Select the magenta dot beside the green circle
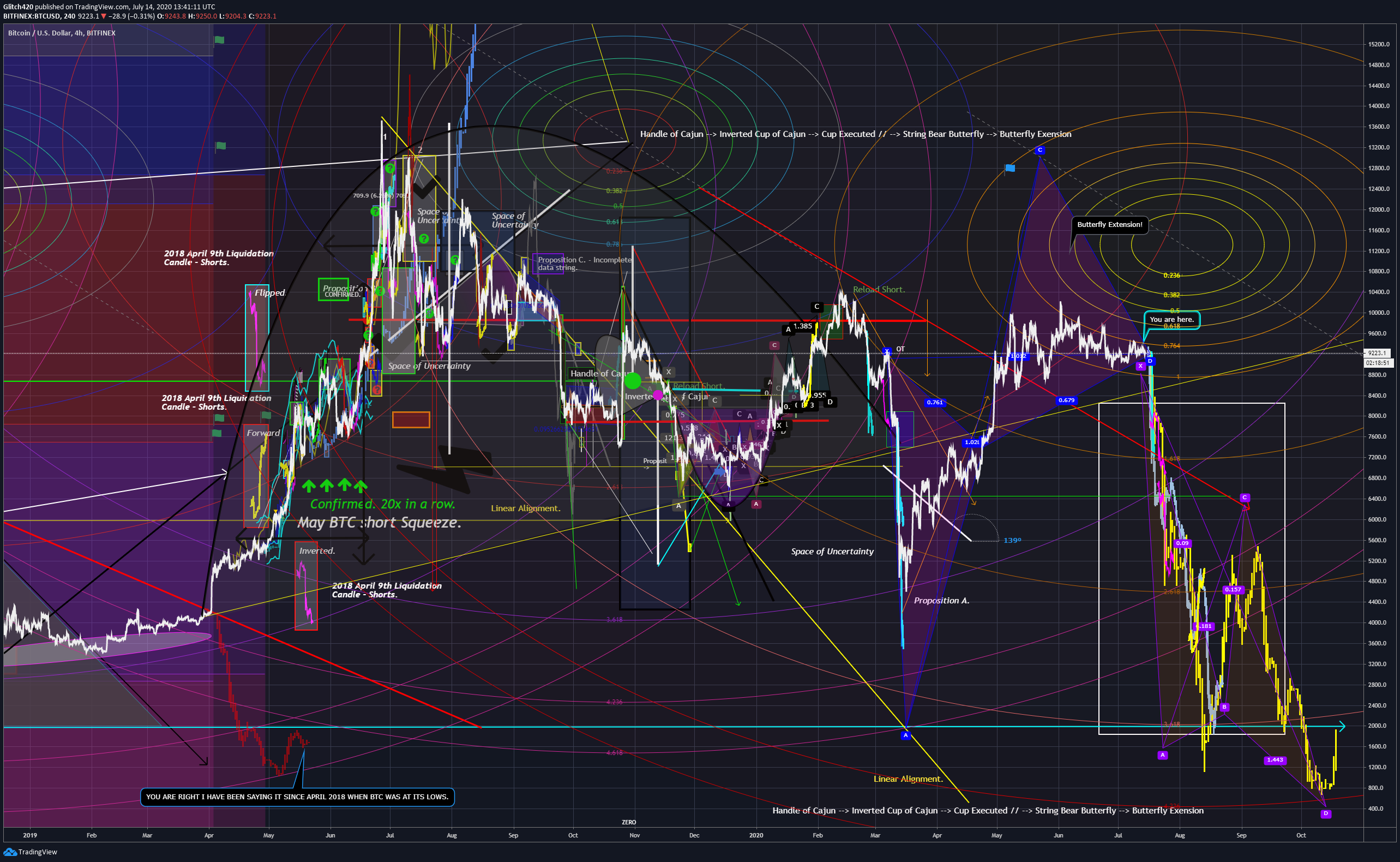Screen dimensions: 1400x862 coord(658,394)
